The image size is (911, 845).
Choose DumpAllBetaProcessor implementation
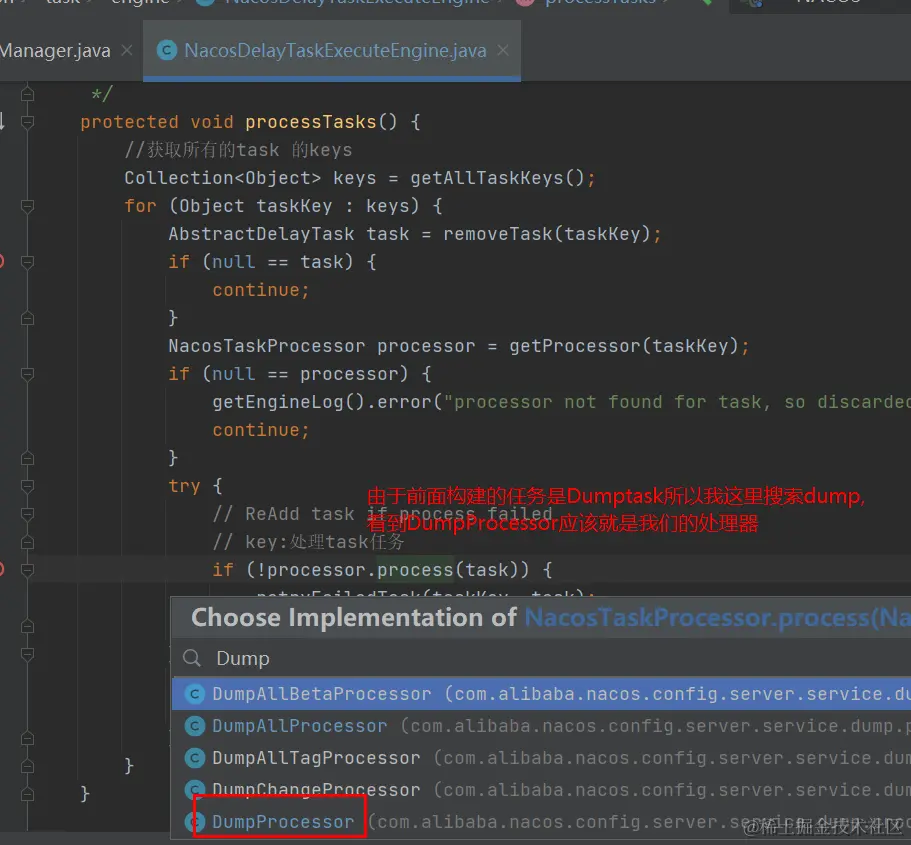coord(541,694)
